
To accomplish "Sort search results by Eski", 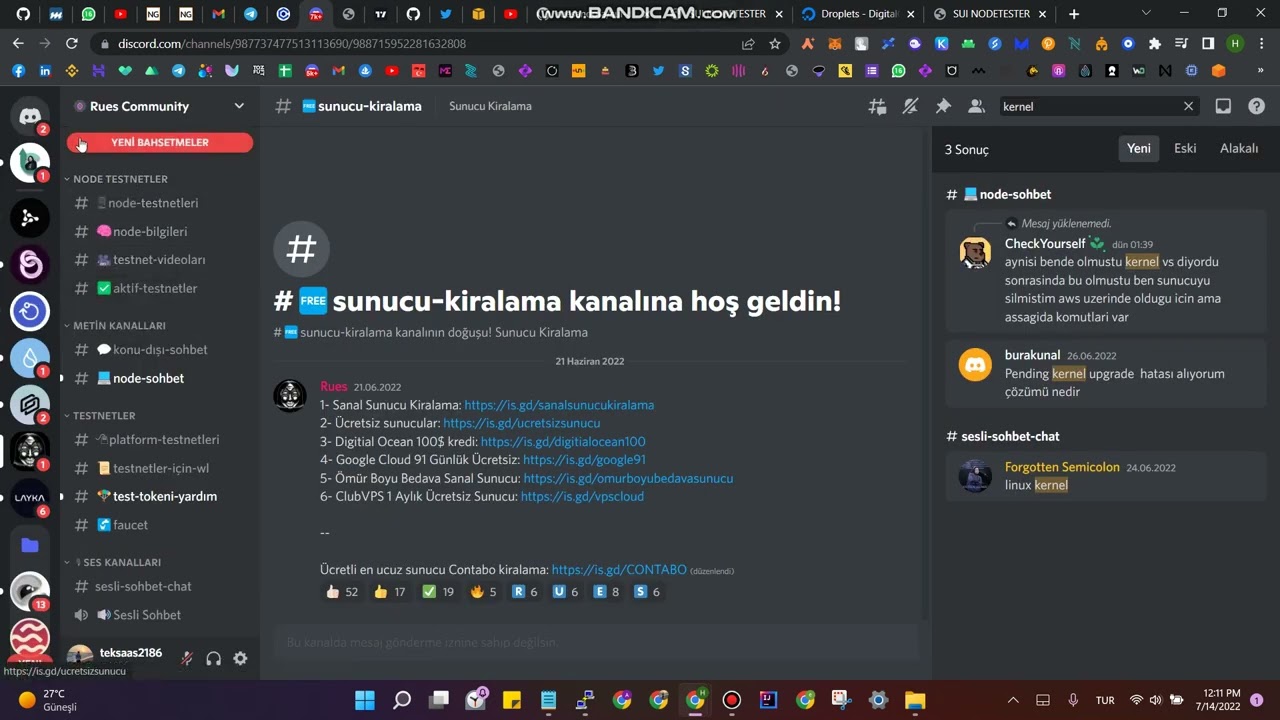I will 1185,148.
